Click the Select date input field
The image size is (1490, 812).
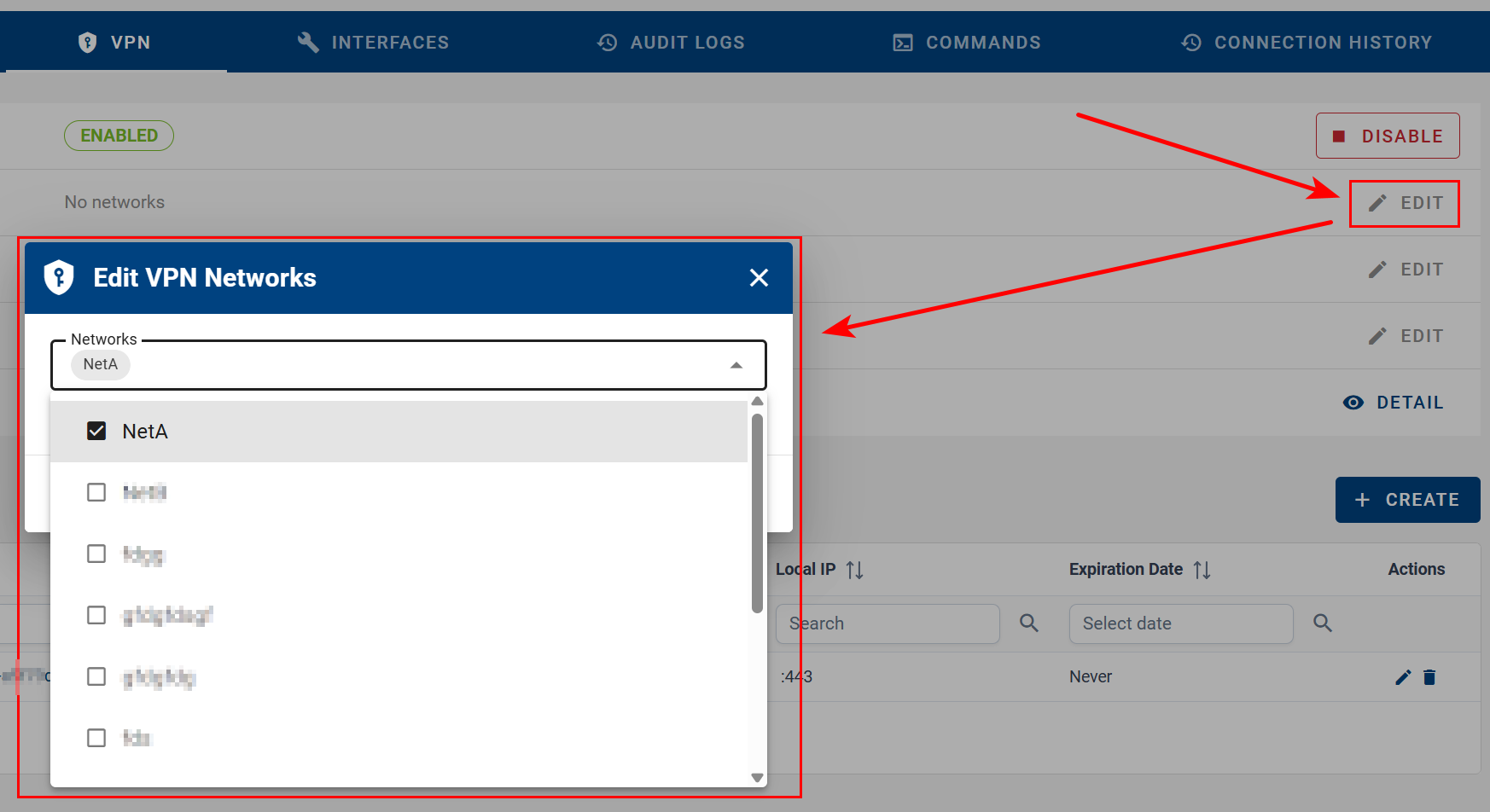(x=1180, y=623)
